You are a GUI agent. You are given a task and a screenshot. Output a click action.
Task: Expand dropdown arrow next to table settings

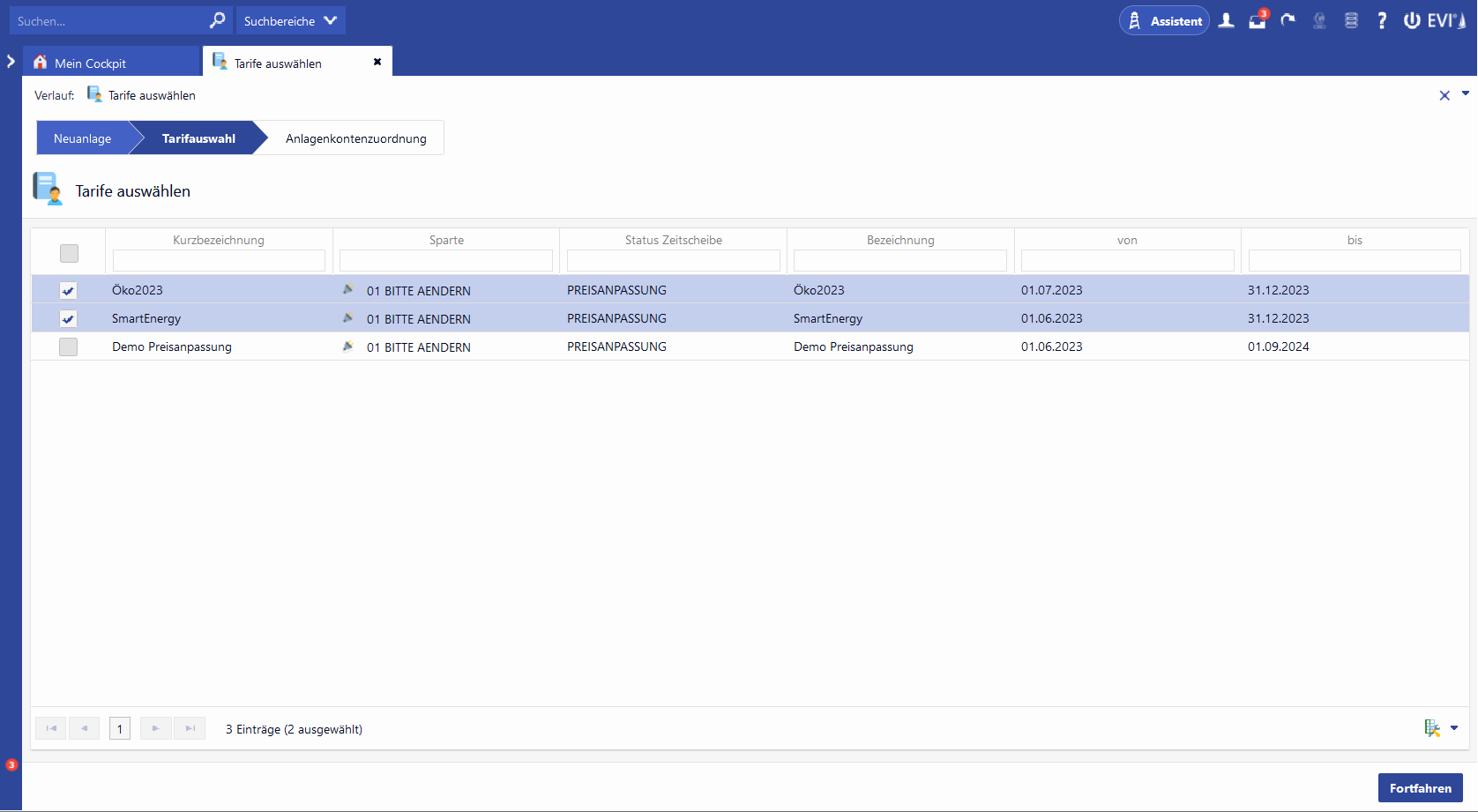1454,728
